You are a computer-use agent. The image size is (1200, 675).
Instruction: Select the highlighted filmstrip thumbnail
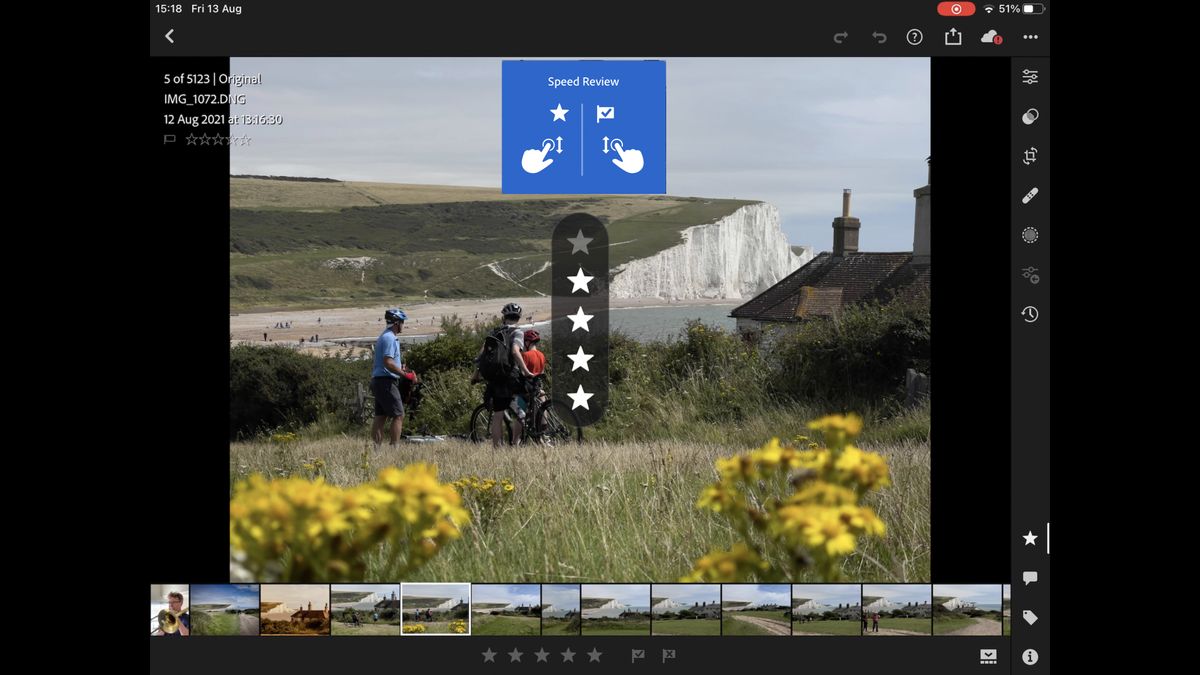(x=435, y=608)
